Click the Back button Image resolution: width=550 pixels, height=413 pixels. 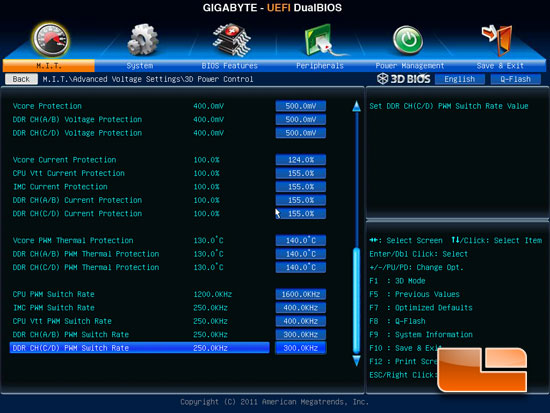[21, 79]
